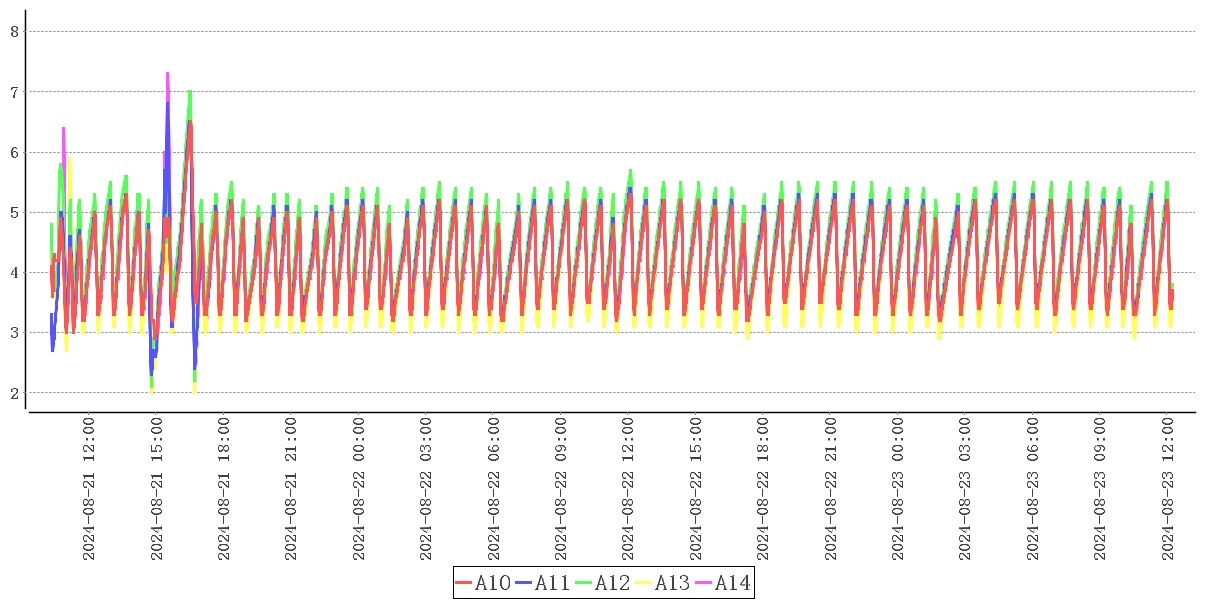Select the 2024-08-21 12:00 x-axis label

[x=88, y=490]
